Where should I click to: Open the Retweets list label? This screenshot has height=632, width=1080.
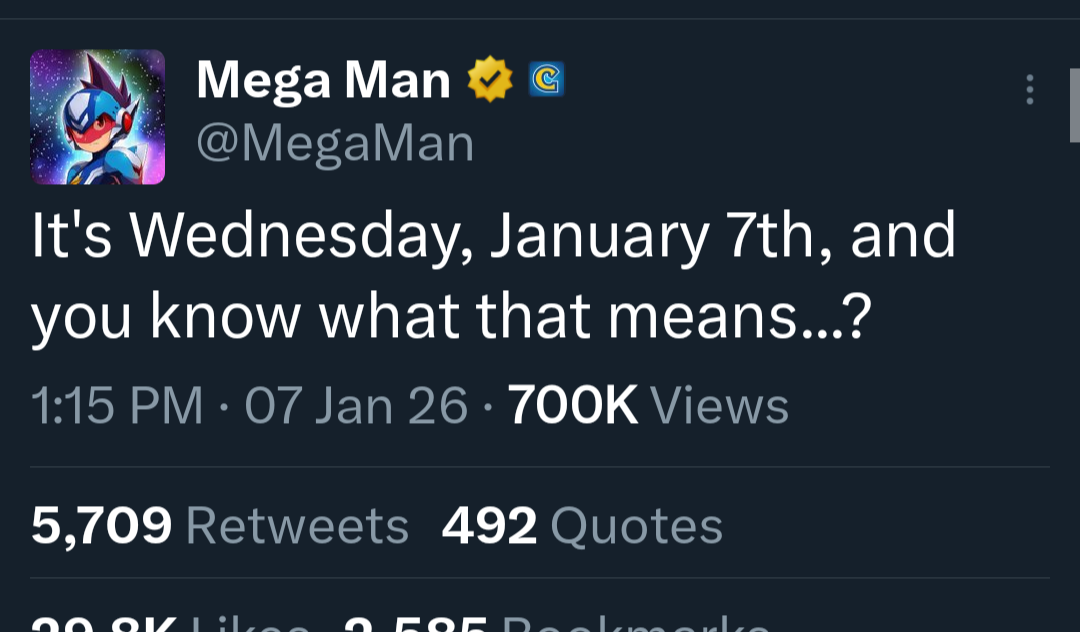[297, 526]
